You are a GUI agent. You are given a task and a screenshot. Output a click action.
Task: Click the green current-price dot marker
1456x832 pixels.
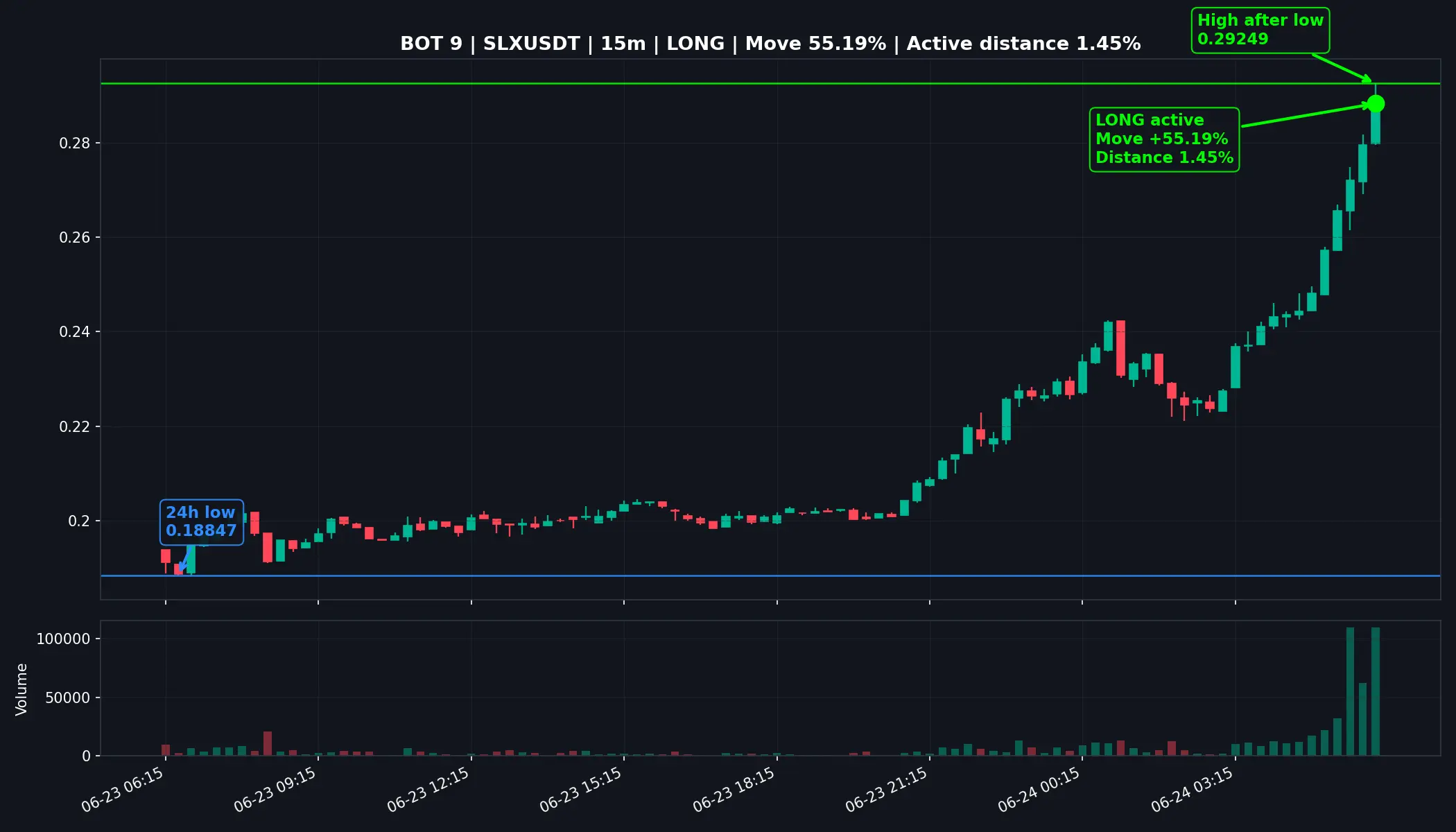click(x=1376, y=104)
